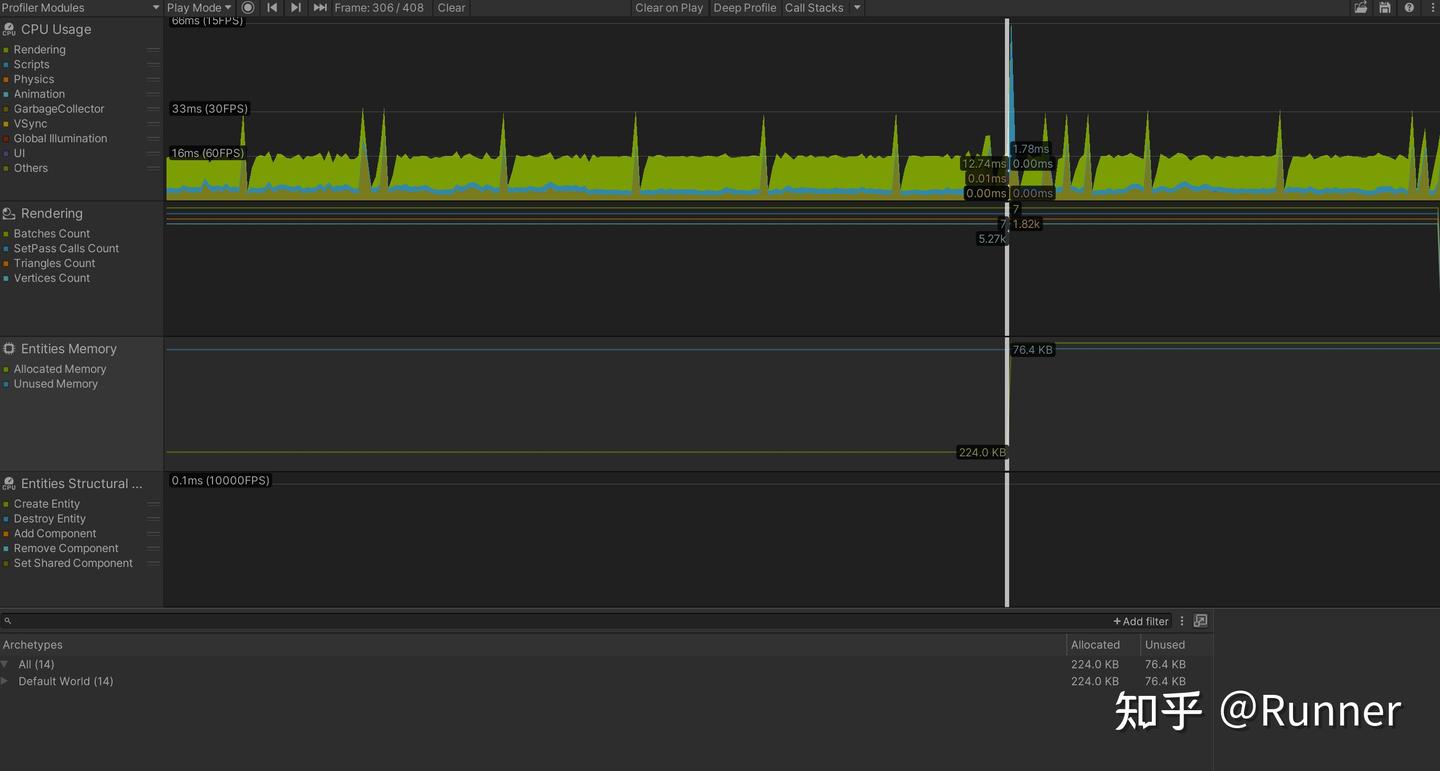1440x771 pixels.
Task: Select the Entities Memory module icon
Action: pyautogui.click(x=9, y=349)
